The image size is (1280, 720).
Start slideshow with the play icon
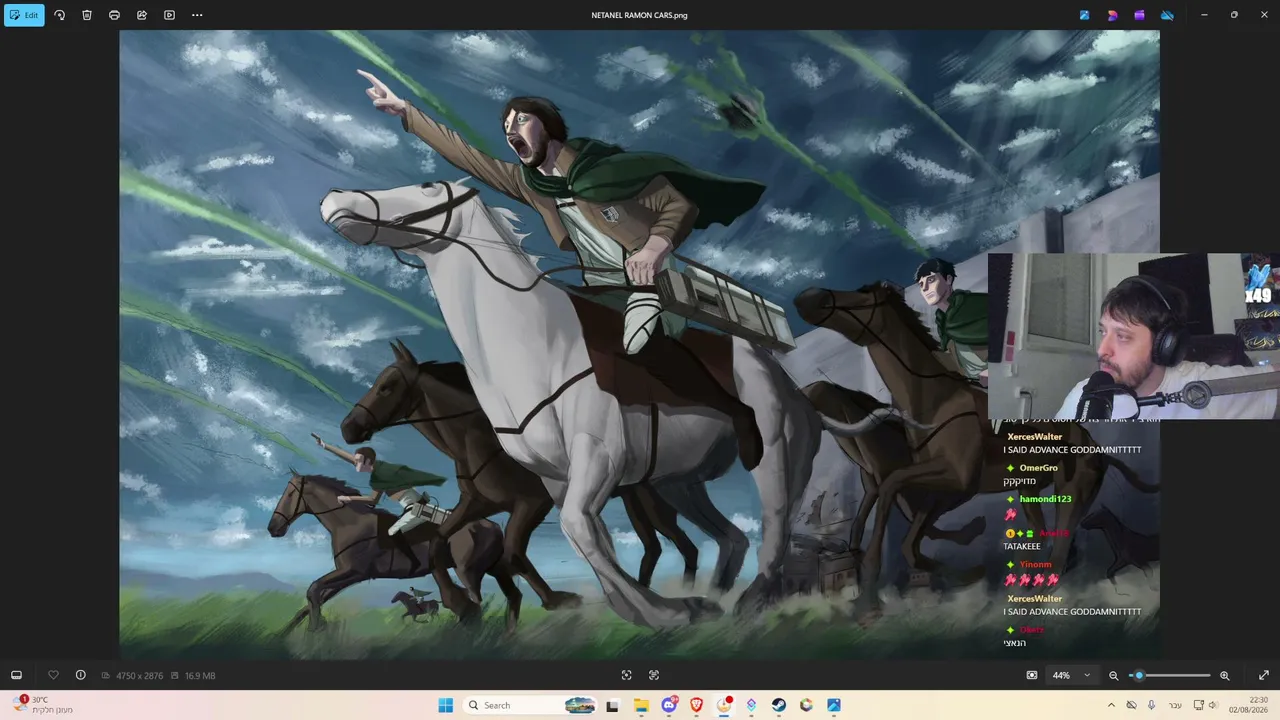(169, 15)
